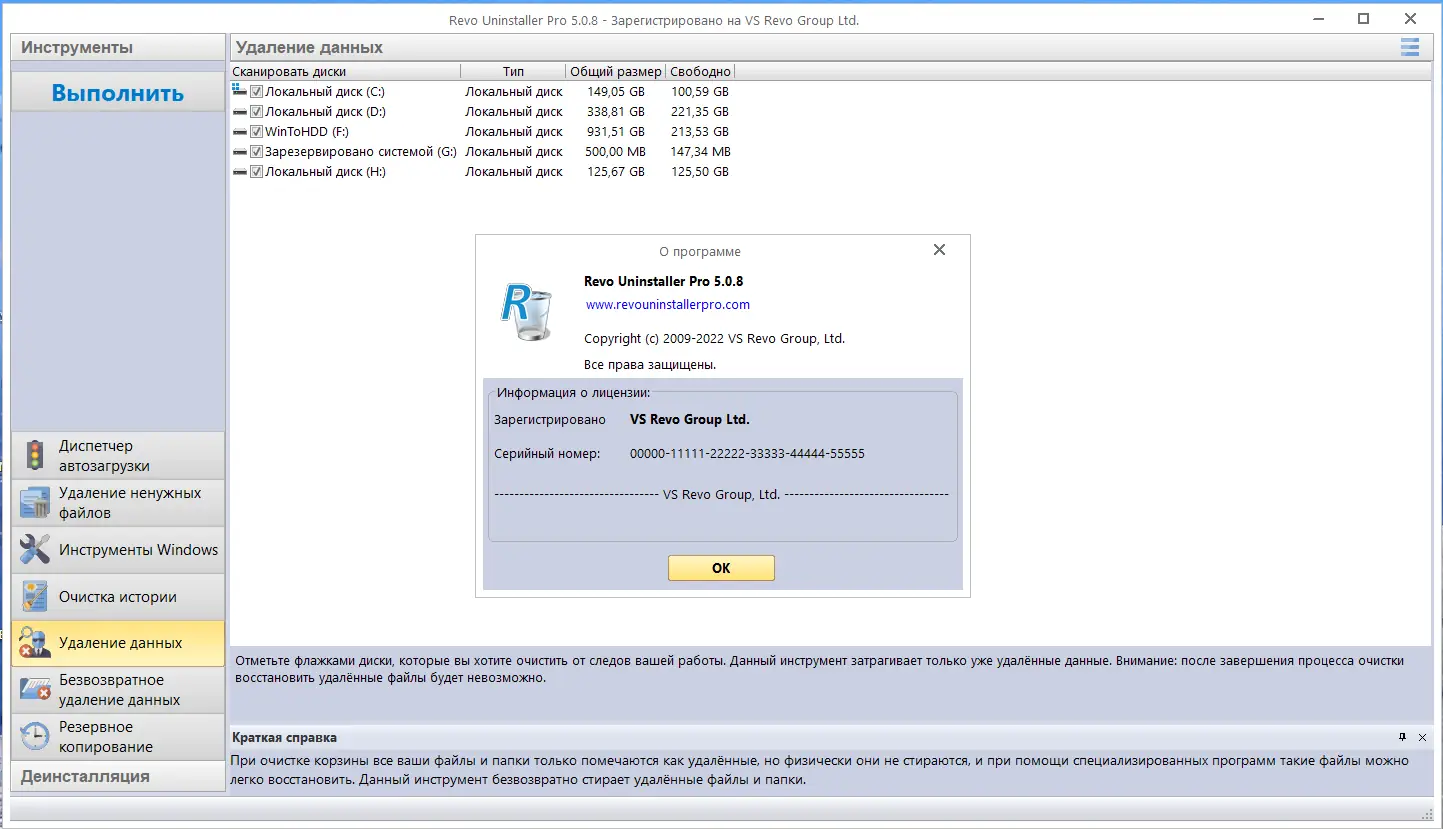The width and height of the screenshot is (1443, 829).
Task: Uncheck the WinToHDD (F:) checkbox
Action: point(257,131)
